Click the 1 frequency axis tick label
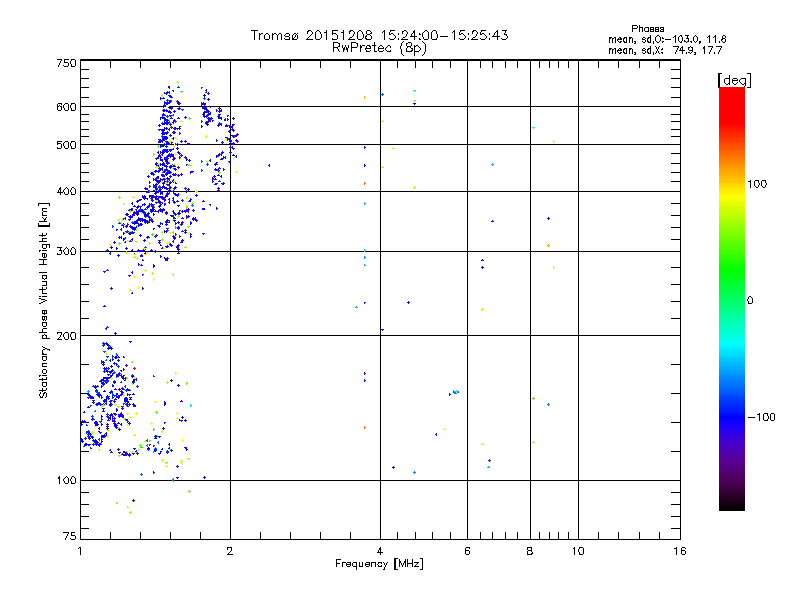 [x=80, y=551]
